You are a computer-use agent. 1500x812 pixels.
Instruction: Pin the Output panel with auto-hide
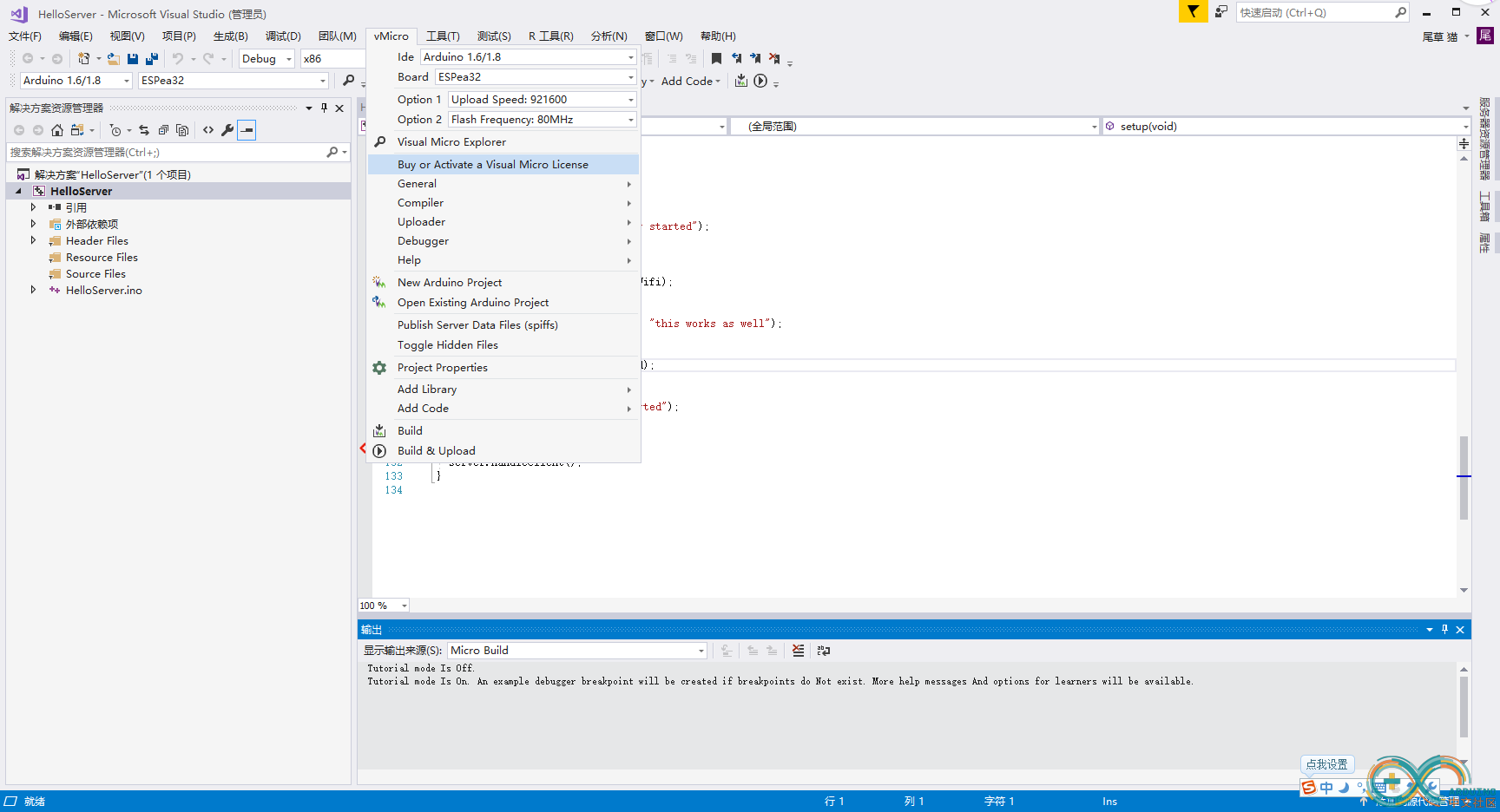pyautogui.click(x=1444, y=630)
